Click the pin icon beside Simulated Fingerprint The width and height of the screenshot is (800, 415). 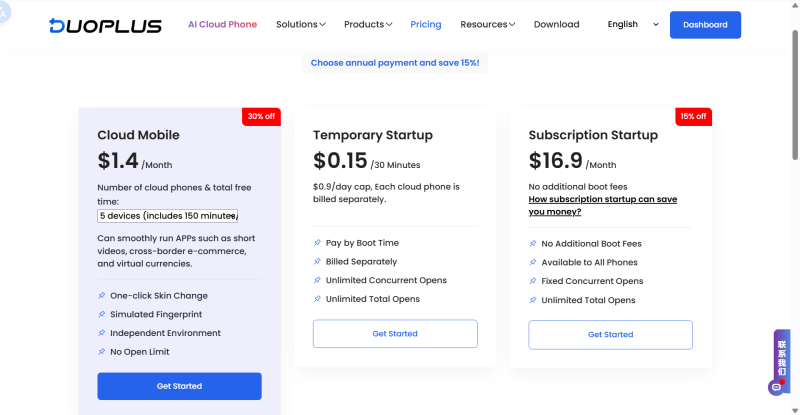pyautogui.click(x=102, y=314)
